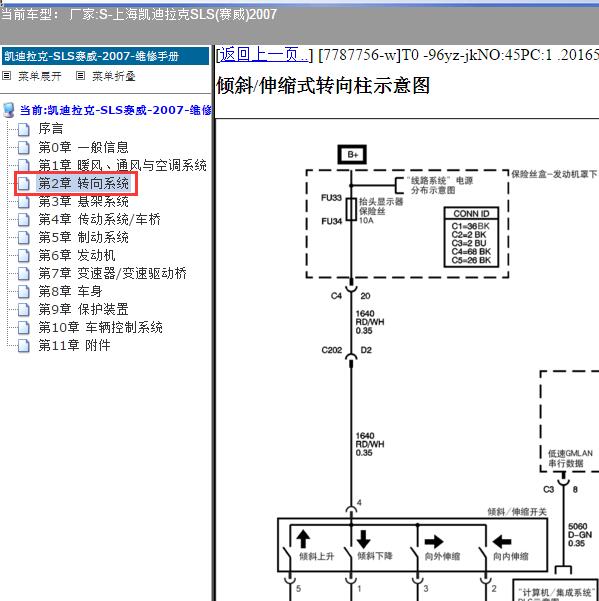Click the blue manual title header
The width and height of the screenshot is (599, 601).
[105, 56]
